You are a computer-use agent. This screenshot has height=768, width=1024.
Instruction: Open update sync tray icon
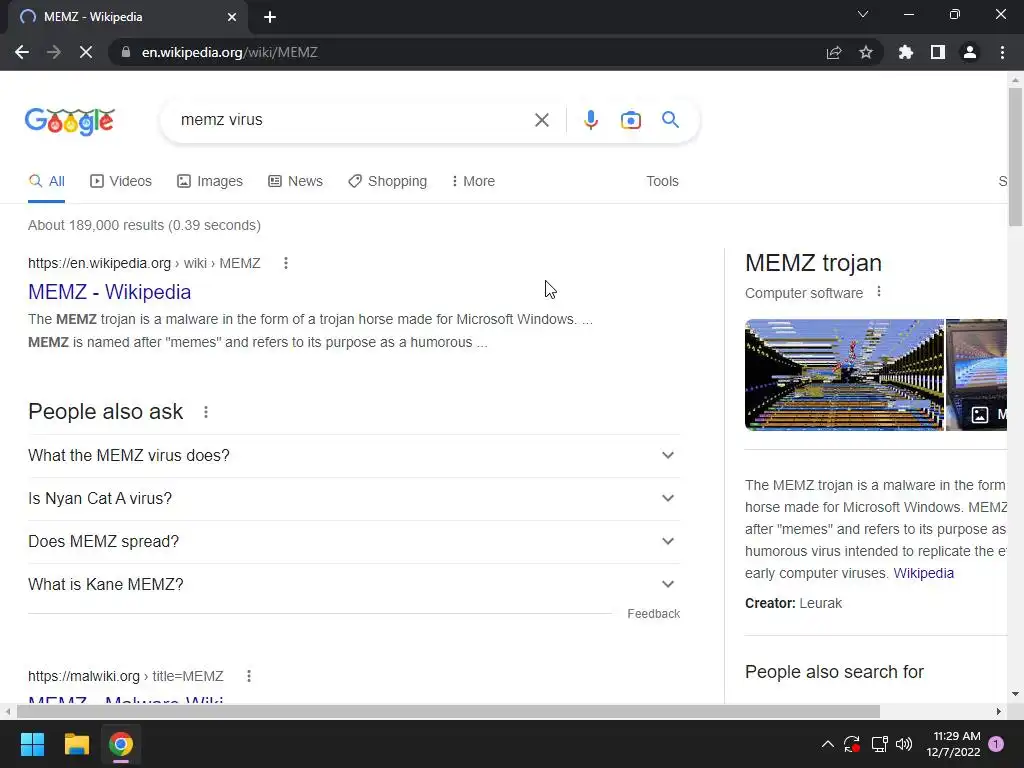click(x=852, y=744)
